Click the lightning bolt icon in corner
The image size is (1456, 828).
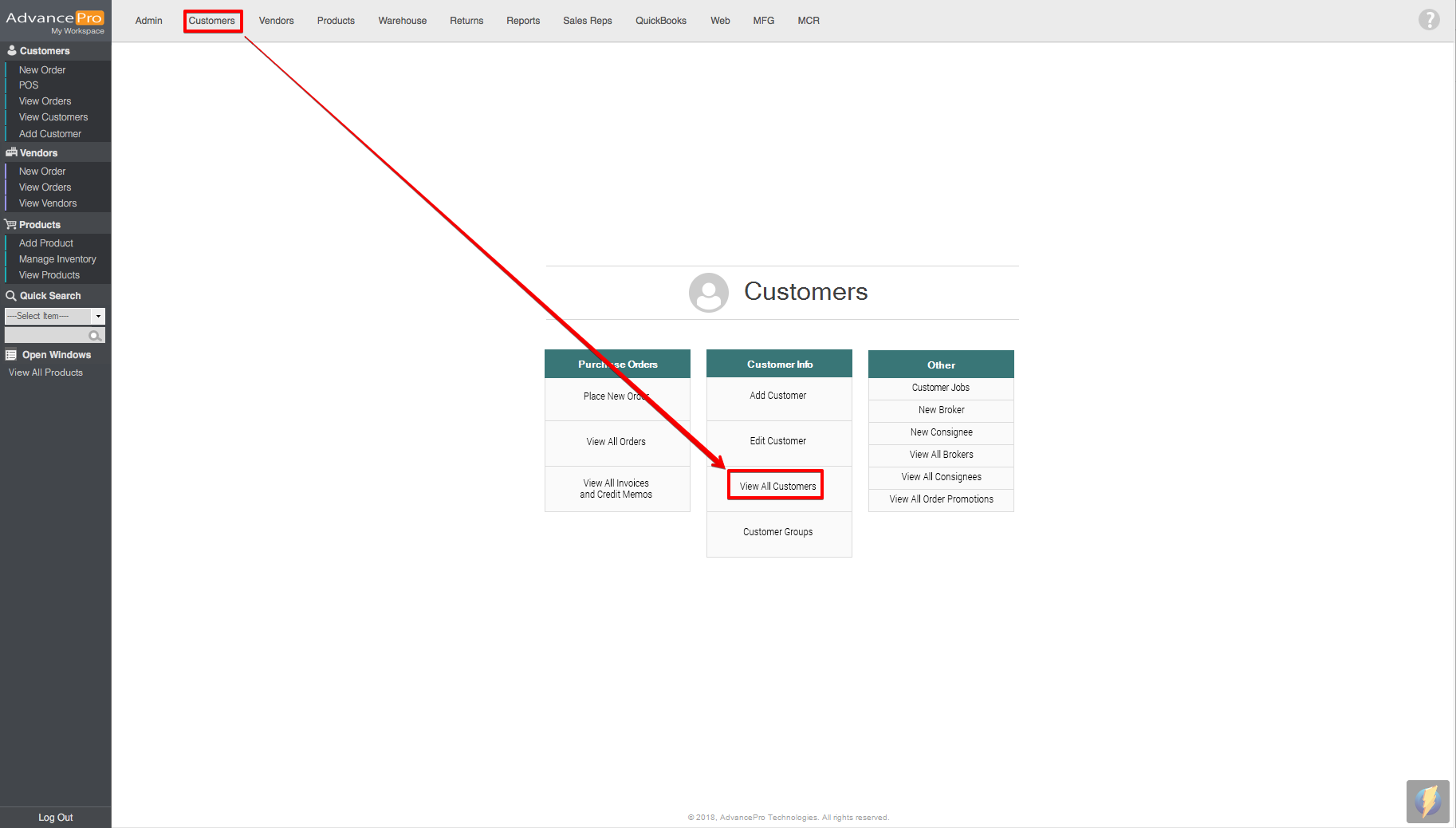click(x=1427, y=801)
